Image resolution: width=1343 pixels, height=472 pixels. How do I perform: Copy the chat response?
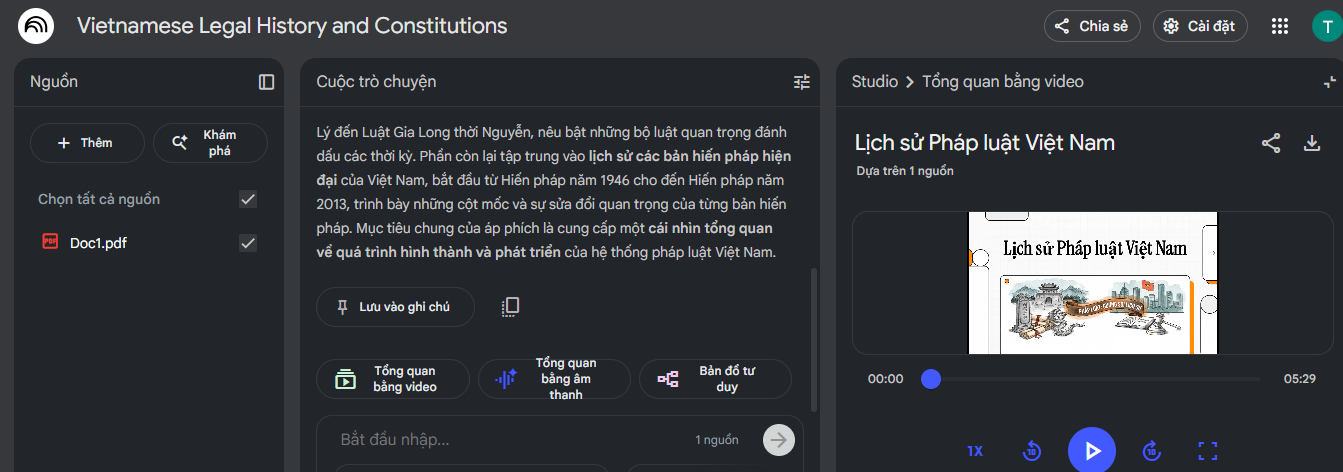(x=510, y=307)
